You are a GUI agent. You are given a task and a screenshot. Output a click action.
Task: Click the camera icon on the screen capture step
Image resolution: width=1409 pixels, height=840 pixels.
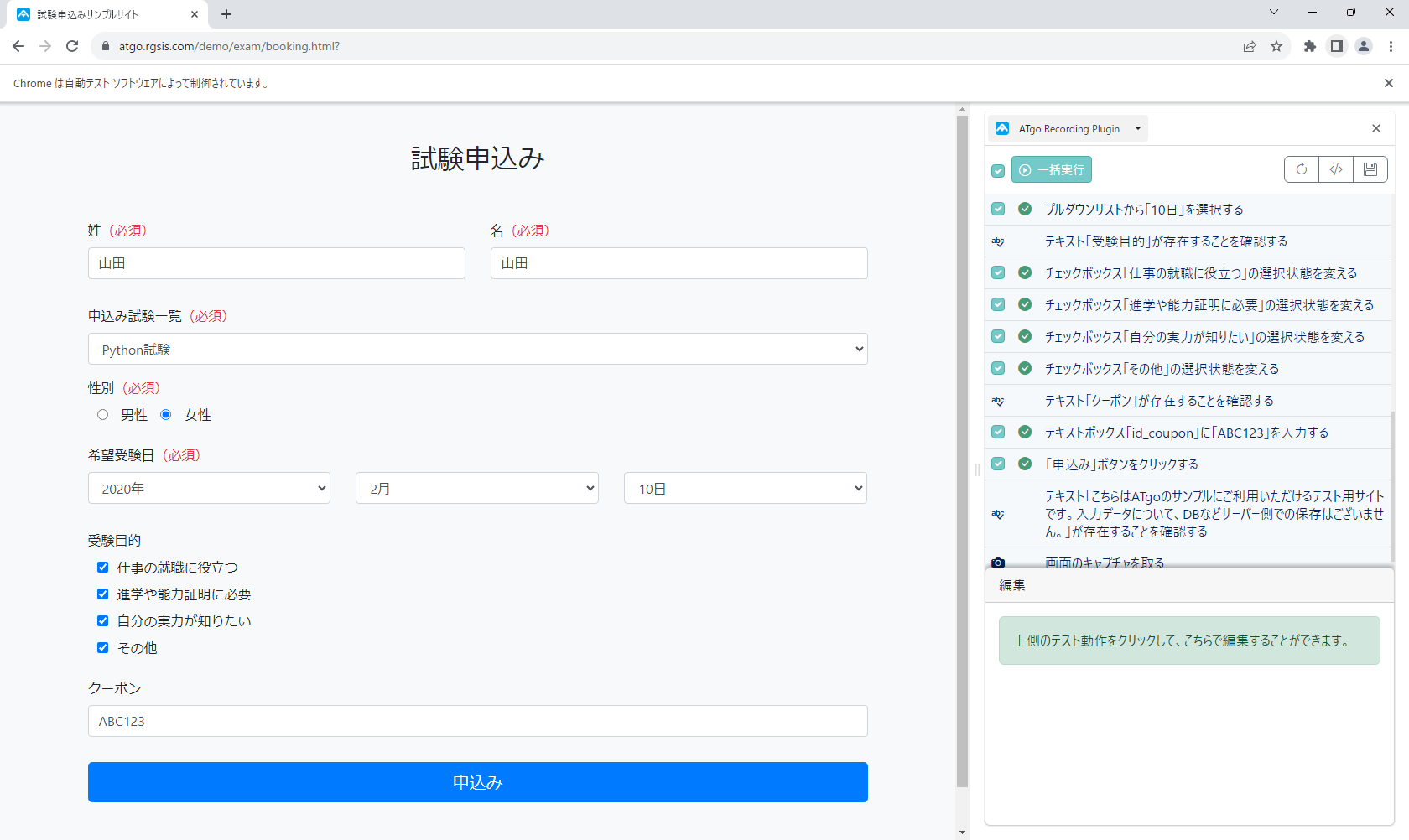997,563
